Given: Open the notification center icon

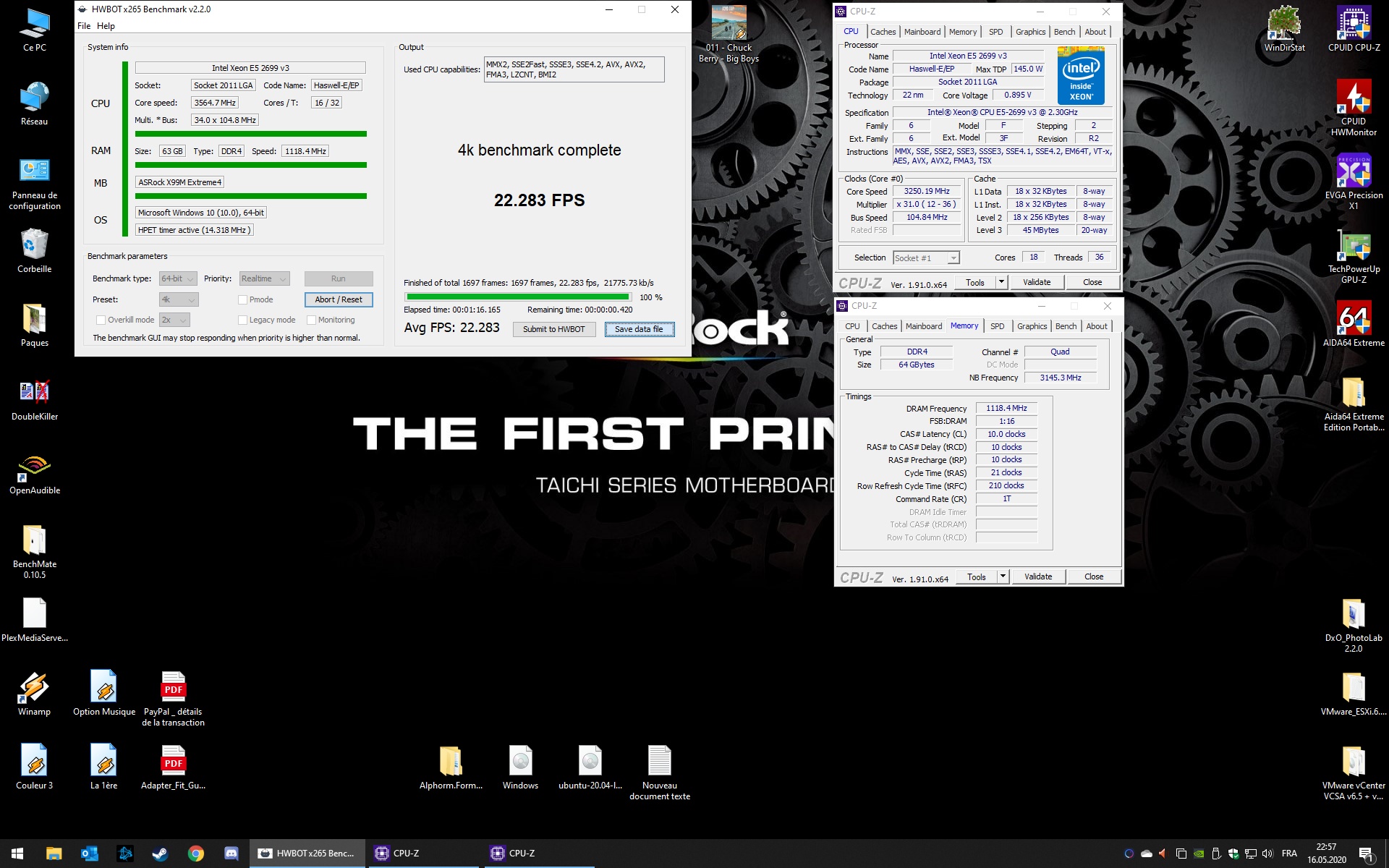Looking at the screenshot, I should (1367, 854).
